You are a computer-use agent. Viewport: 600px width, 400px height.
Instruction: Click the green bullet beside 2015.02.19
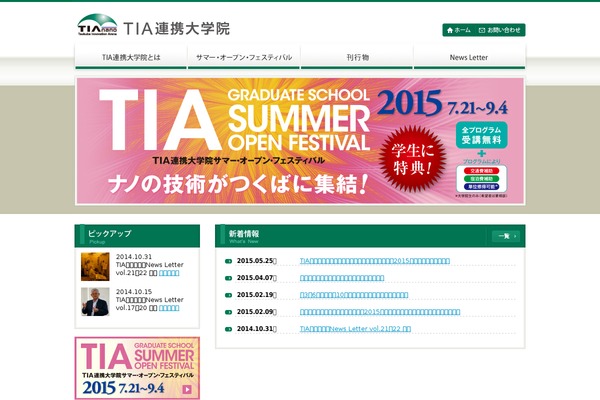click(228, 295)
